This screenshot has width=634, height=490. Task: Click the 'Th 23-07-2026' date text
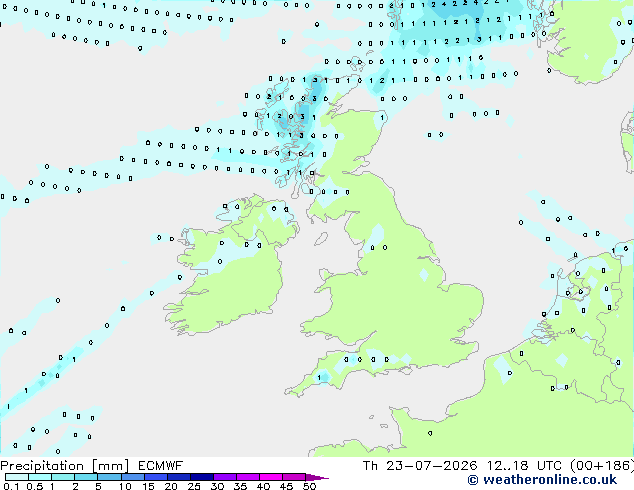(420, 466)
